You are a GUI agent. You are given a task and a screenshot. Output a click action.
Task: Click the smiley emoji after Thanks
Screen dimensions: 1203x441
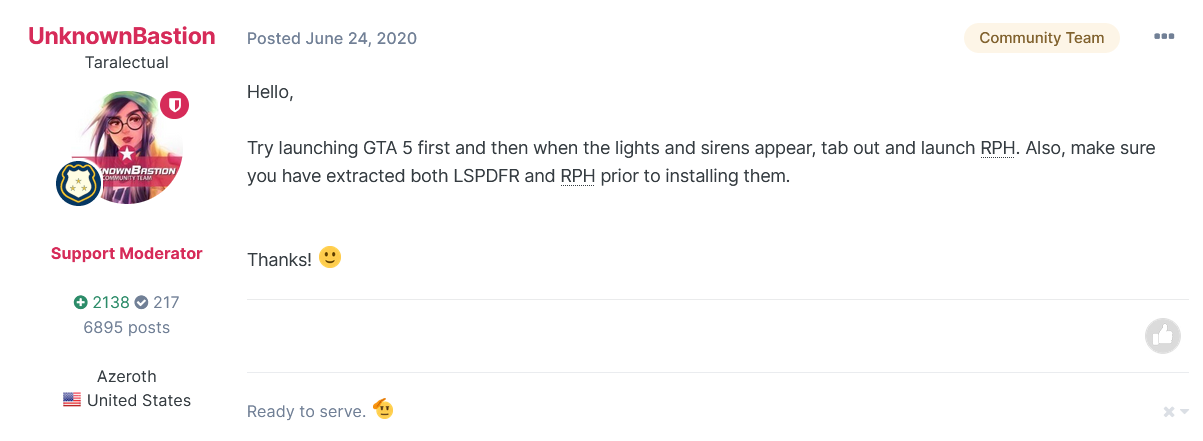point(330,258)
